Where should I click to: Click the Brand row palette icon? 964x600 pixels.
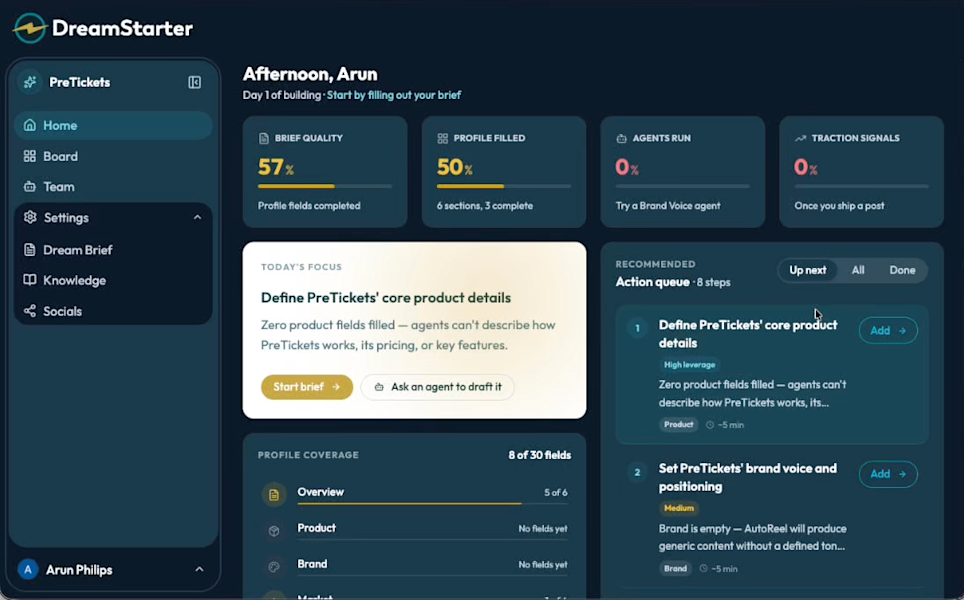[x=274, y=567]
